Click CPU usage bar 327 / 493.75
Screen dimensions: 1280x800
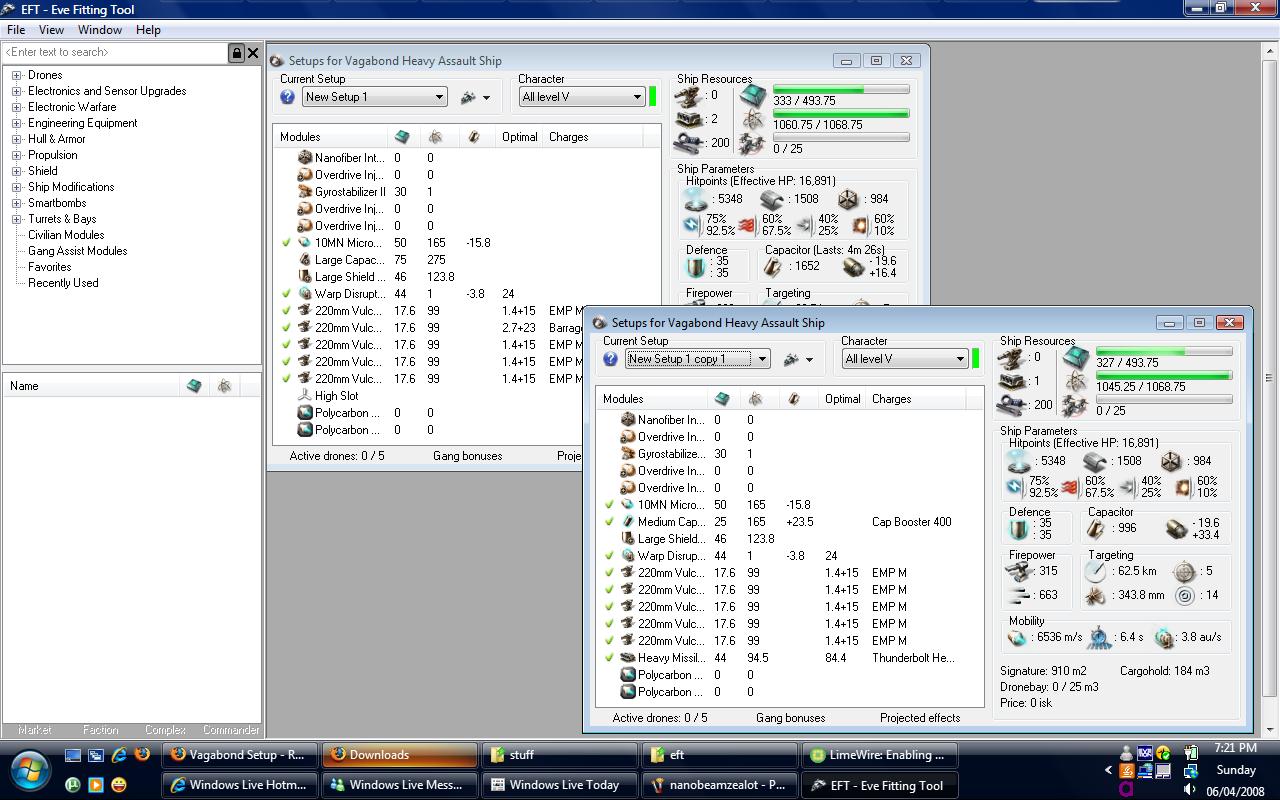pyautogui.click(x=1164, y=351)
